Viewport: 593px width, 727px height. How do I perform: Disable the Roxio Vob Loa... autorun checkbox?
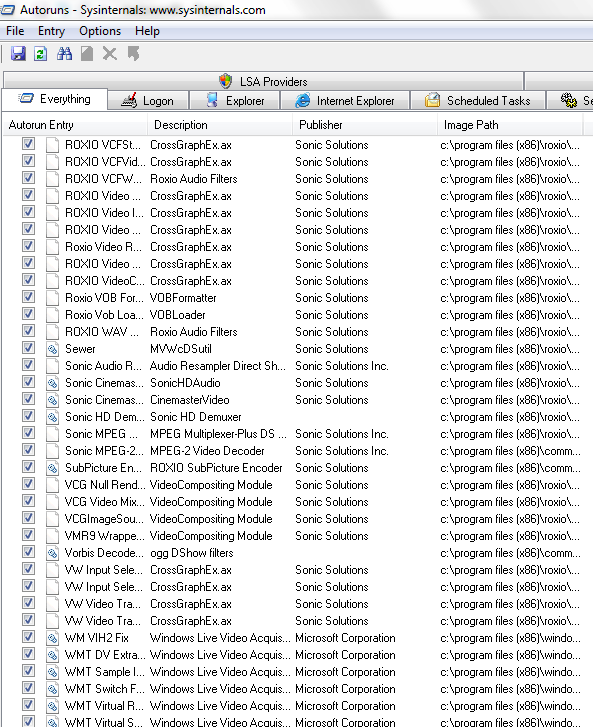(28, 313)
